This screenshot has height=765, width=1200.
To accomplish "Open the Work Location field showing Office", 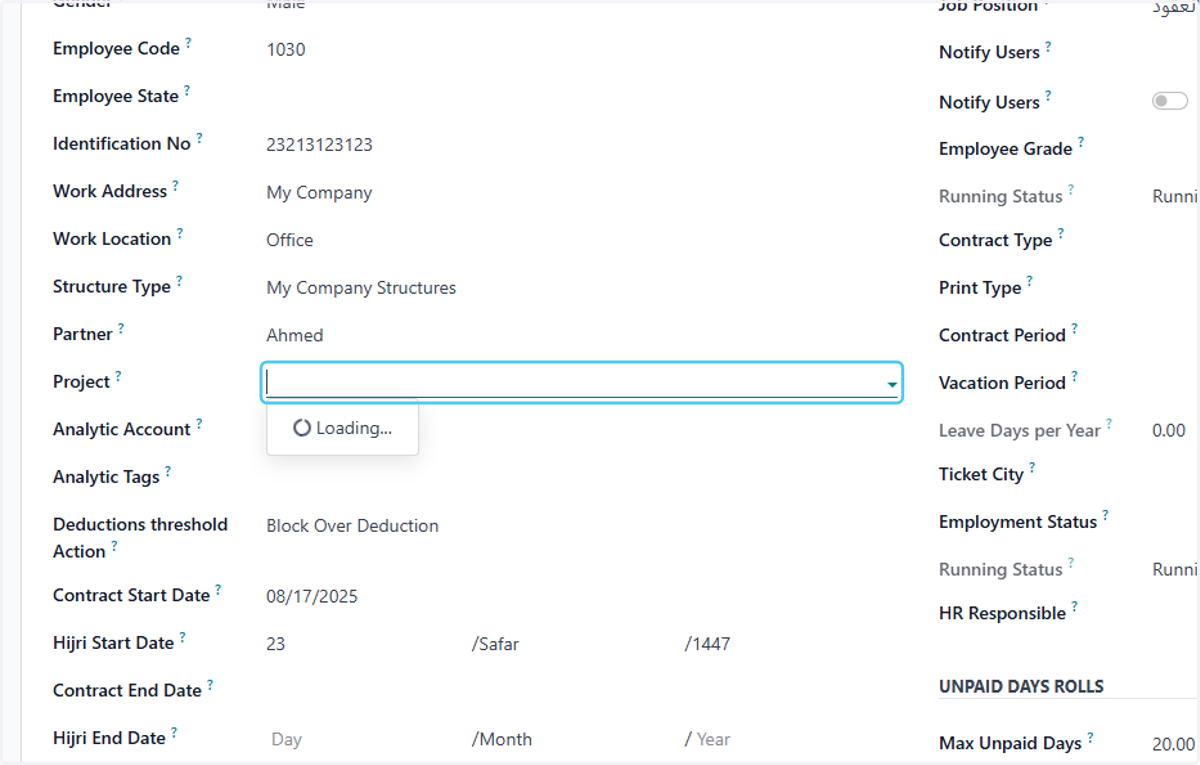I will click(x=290, y=240).
